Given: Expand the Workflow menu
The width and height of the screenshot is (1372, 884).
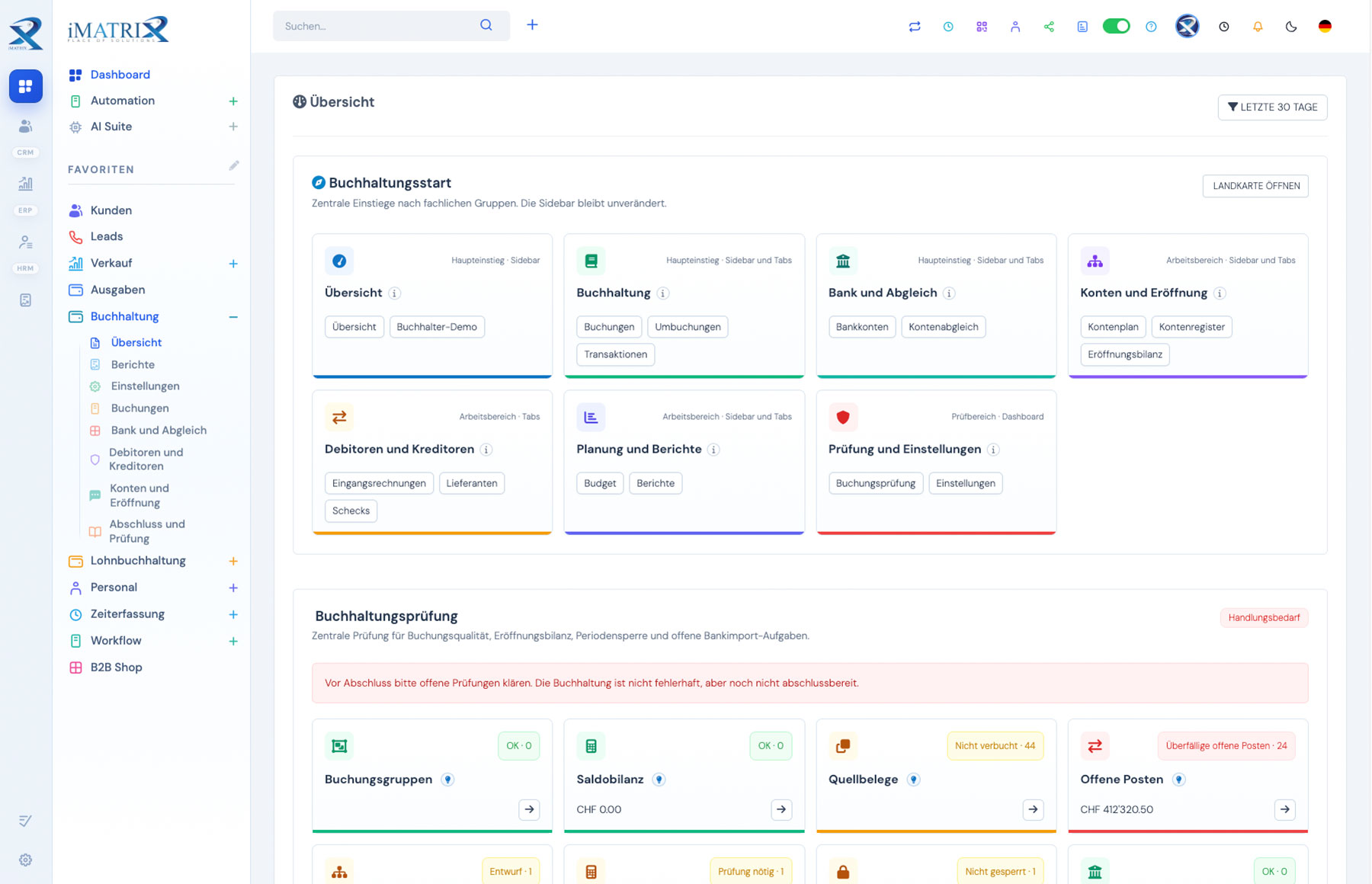Looking at the screenshot, I should 233,641.
